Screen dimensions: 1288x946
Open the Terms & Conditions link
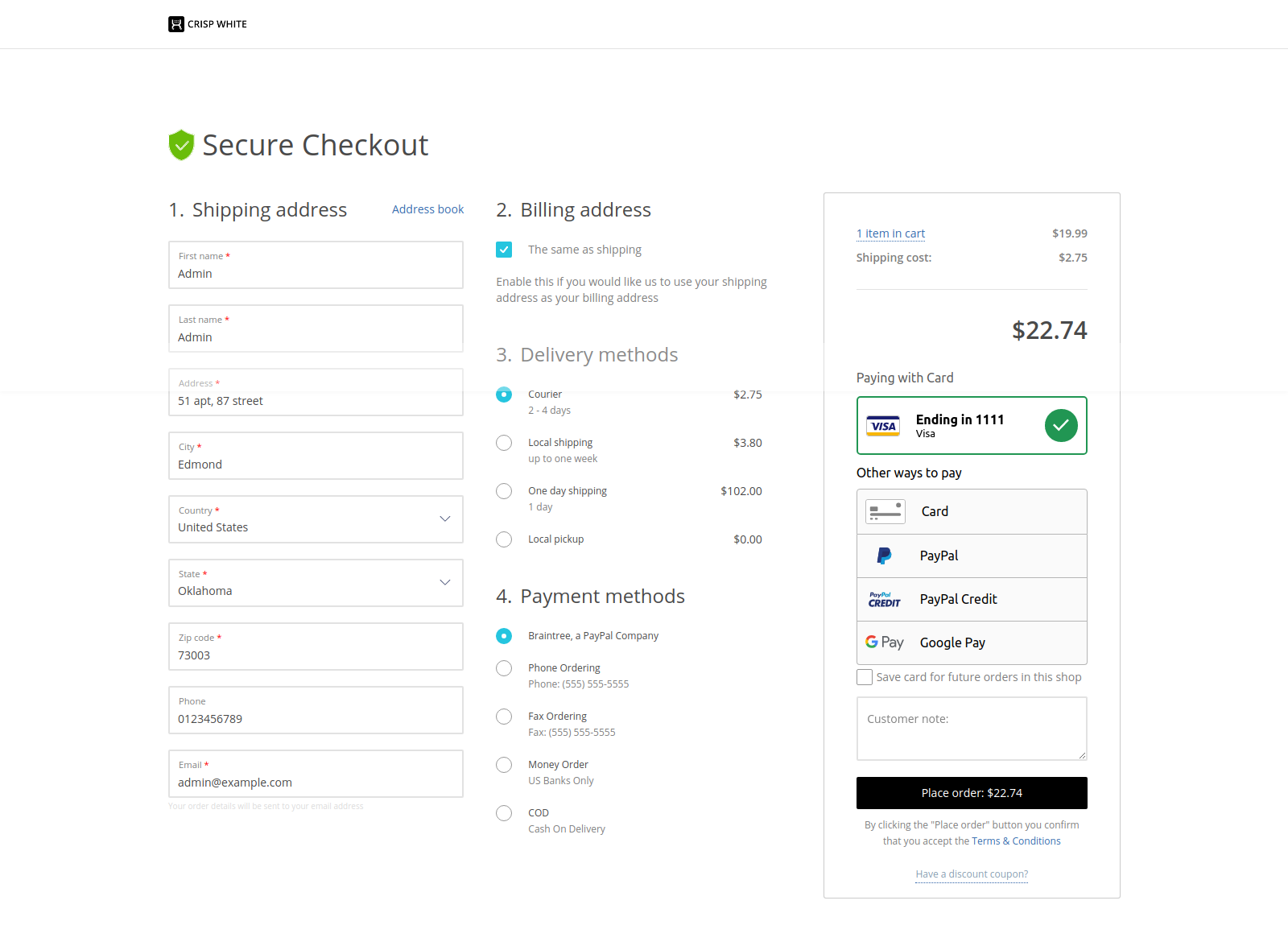pos(1016,841)
